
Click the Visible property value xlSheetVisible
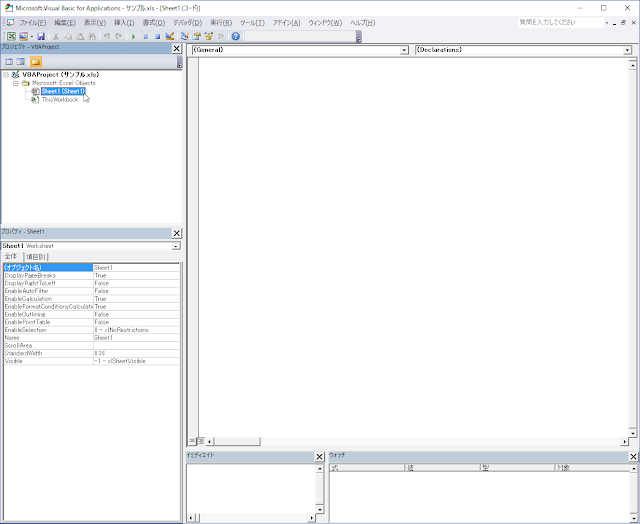pos(136,361)
